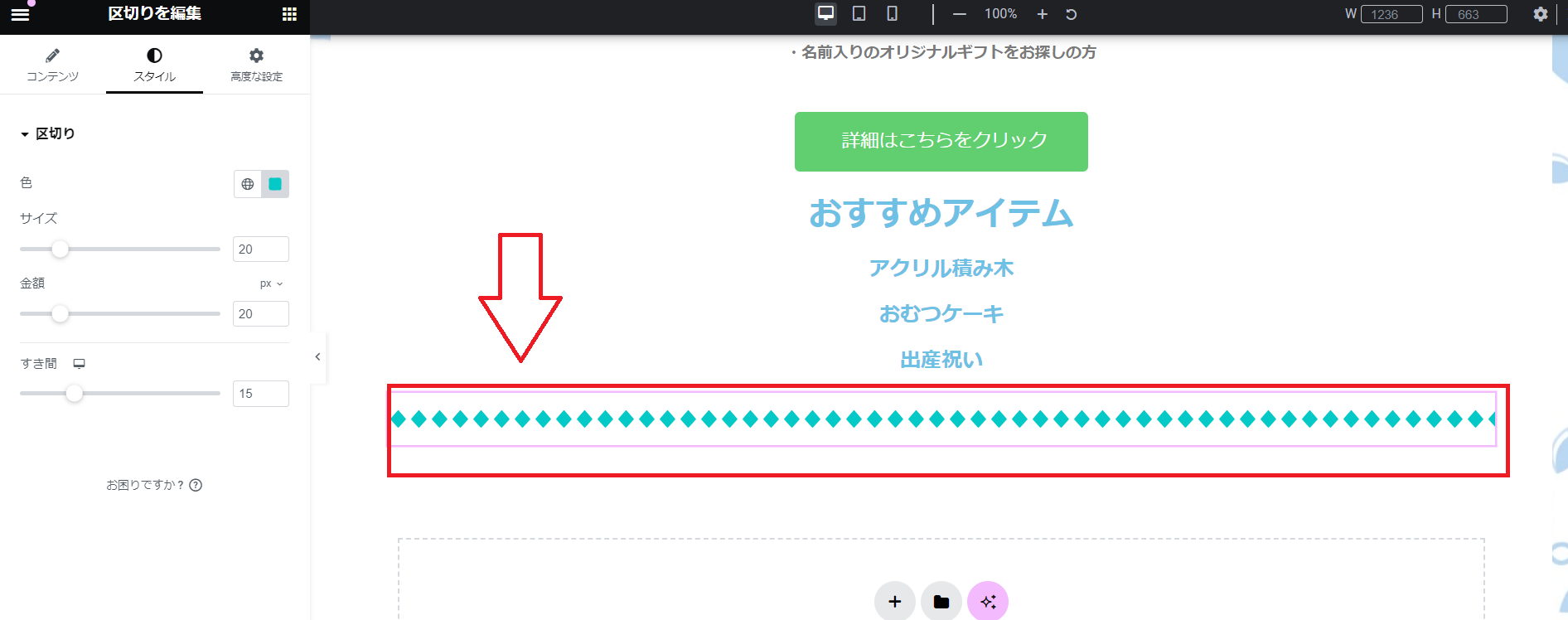The height and width of the screenshot is (620, 1568).
Task: Click the 詳細はこちらをクリック button
Action: pos(941,141)
